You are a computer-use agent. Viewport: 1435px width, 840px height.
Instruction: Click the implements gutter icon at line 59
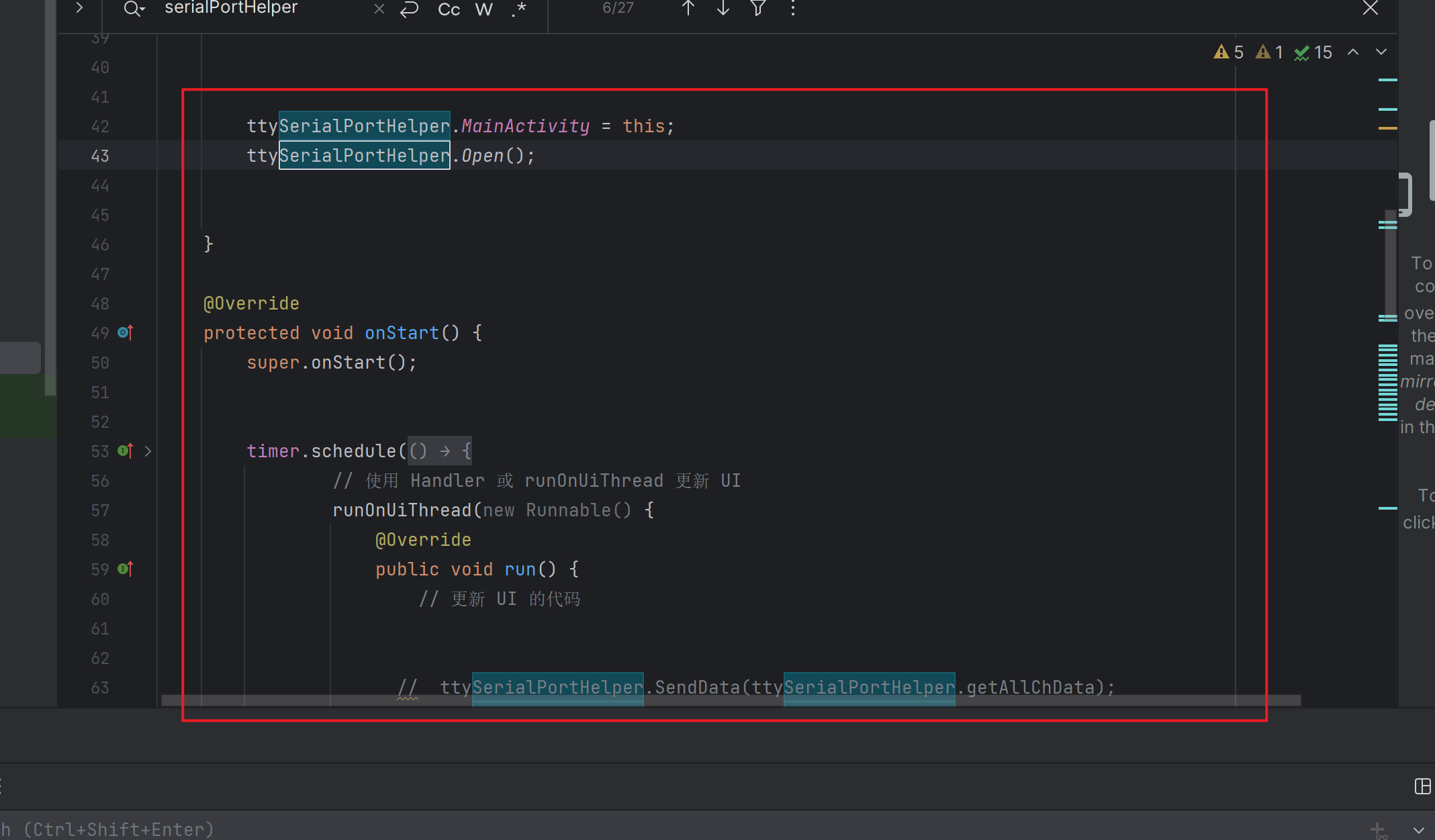click(x=126, y=569)
